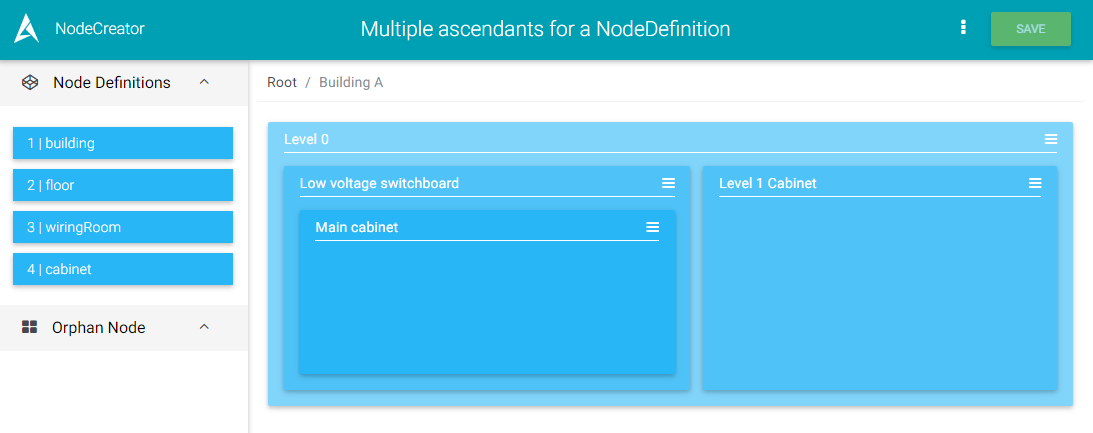Select the building node definition
The width and height of the screenshot is (1093, 433).
122,143
